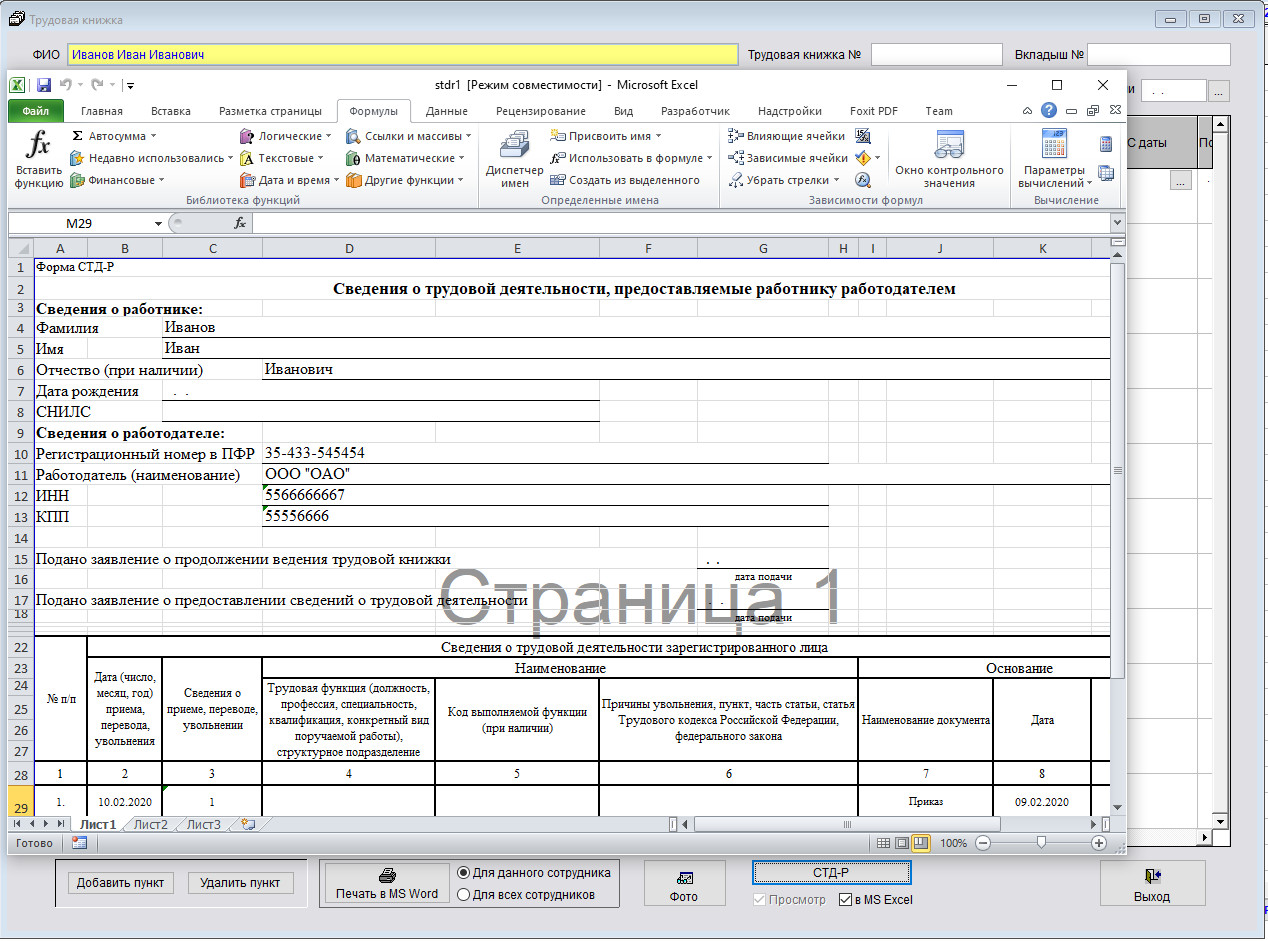Image resolution: width=1268 pixels, height=941 pixels.
Task: Click Evaluate Formula icon
Action: click(x=863, y=180)
